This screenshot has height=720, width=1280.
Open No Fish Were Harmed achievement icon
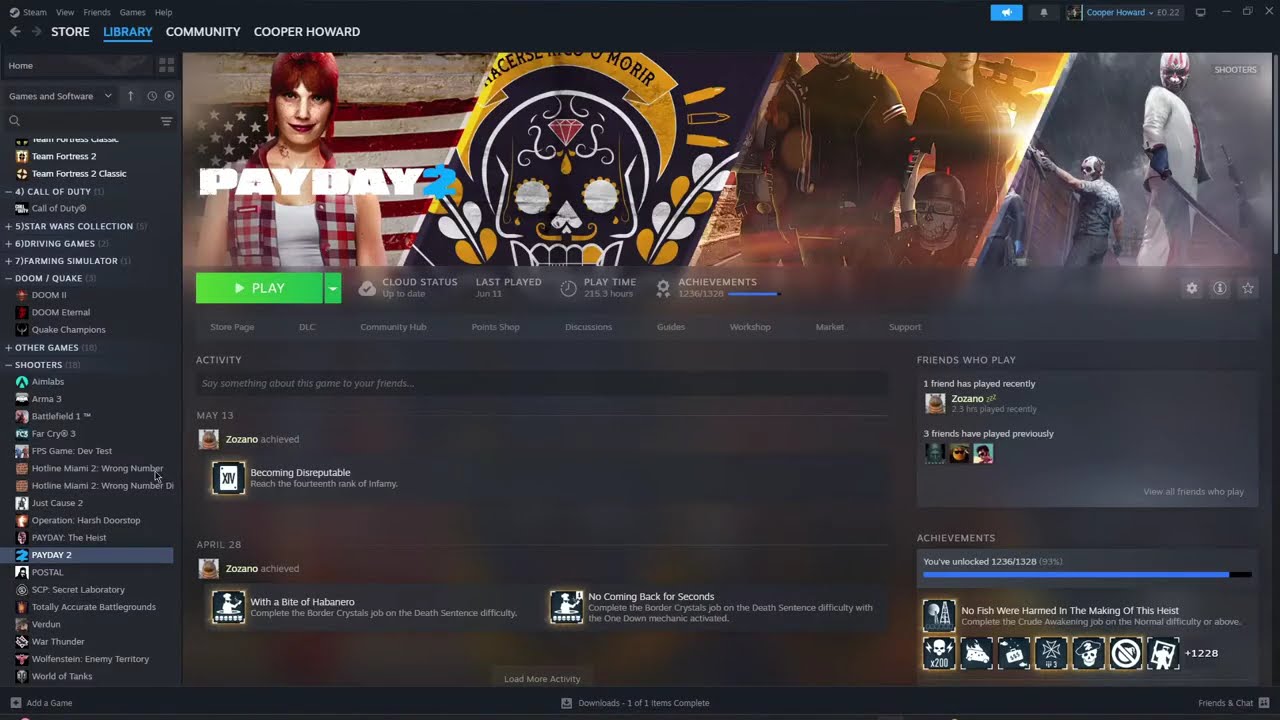point(939,616)
